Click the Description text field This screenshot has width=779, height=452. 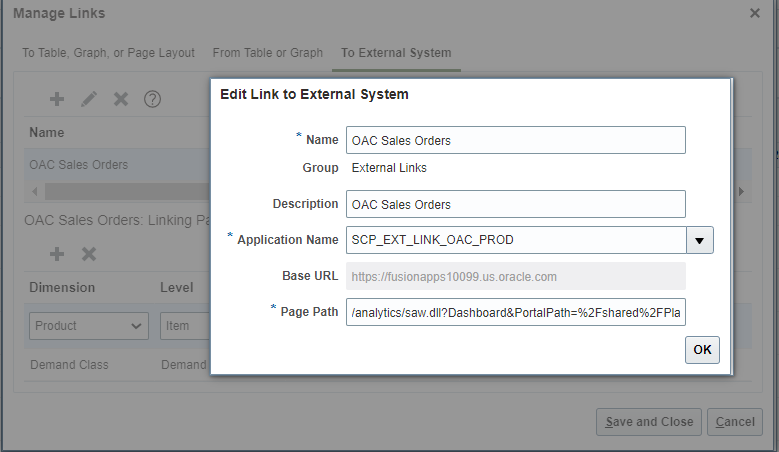[x=515, y=204]
